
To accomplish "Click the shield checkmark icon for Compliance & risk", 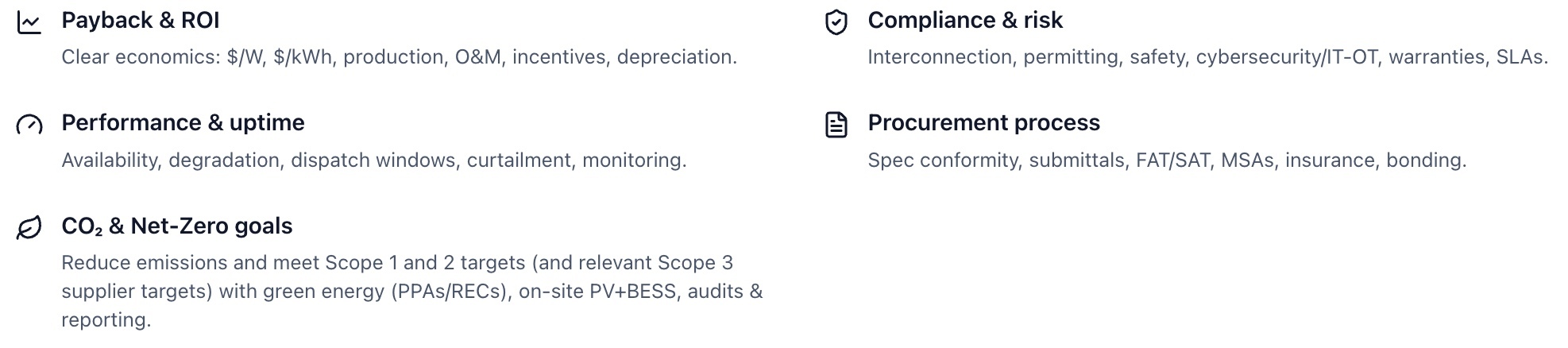I will [836, 22].
